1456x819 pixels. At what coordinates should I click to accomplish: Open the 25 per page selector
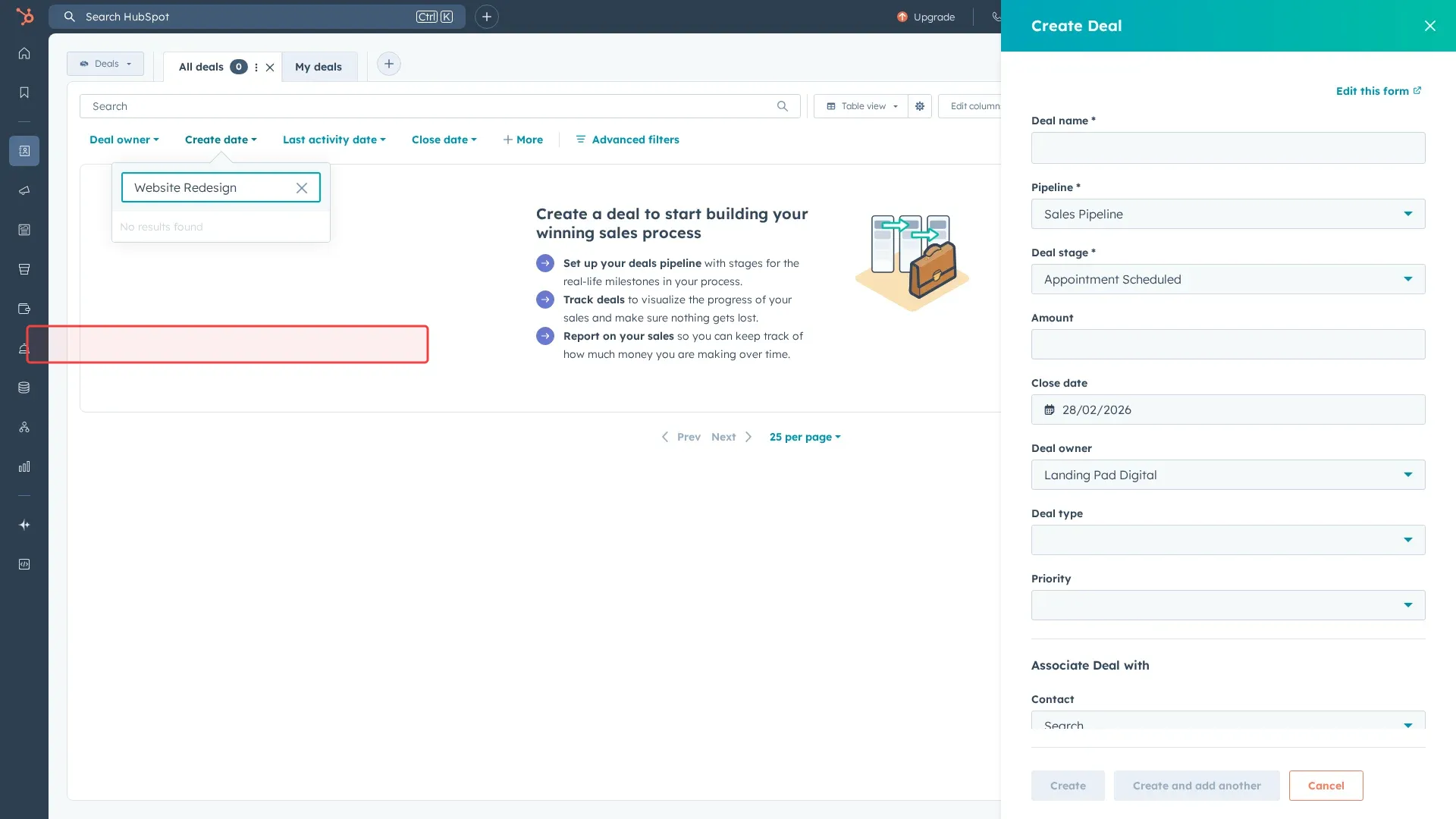pos(805,437)
